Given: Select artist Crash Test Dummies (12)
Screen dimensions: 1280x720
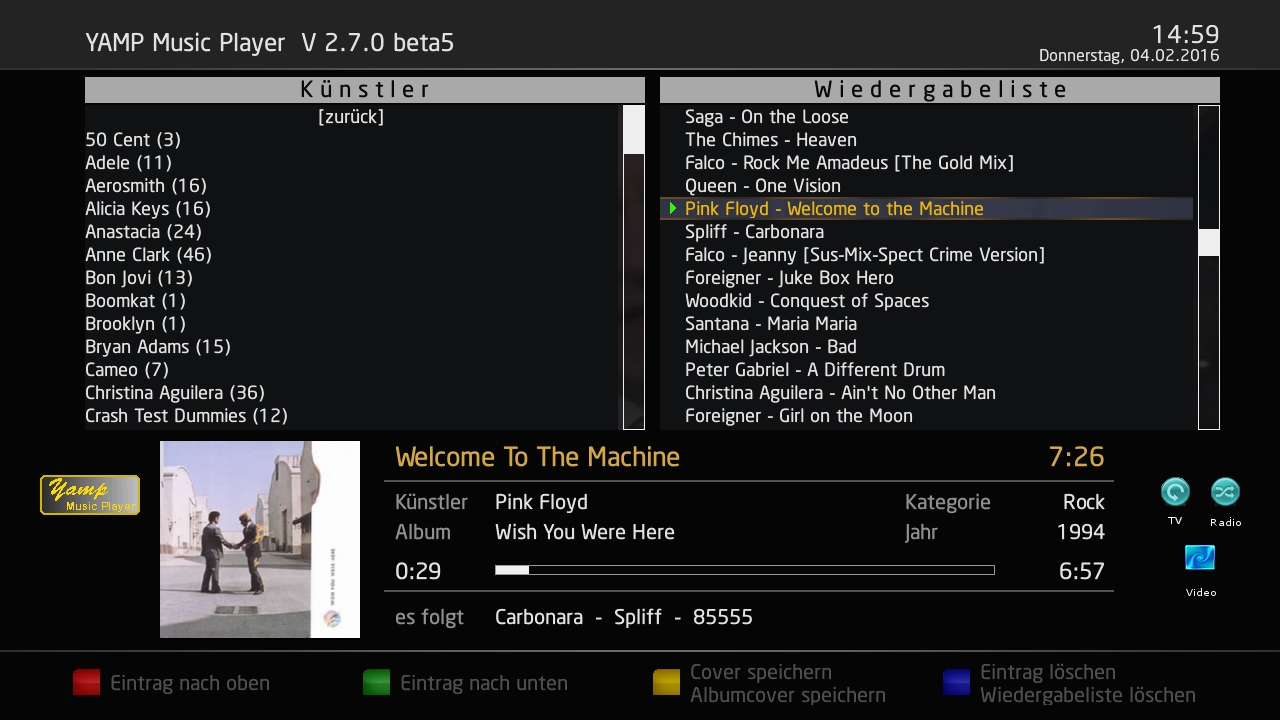Looking at the screenshot, I should (186, 416).
